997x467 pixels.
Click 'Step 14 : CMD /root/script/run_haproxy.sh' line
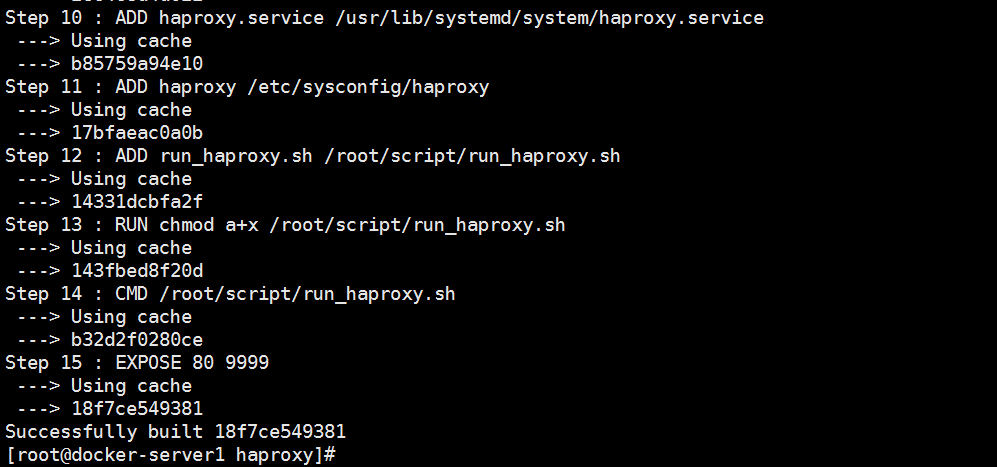point(230,294)
